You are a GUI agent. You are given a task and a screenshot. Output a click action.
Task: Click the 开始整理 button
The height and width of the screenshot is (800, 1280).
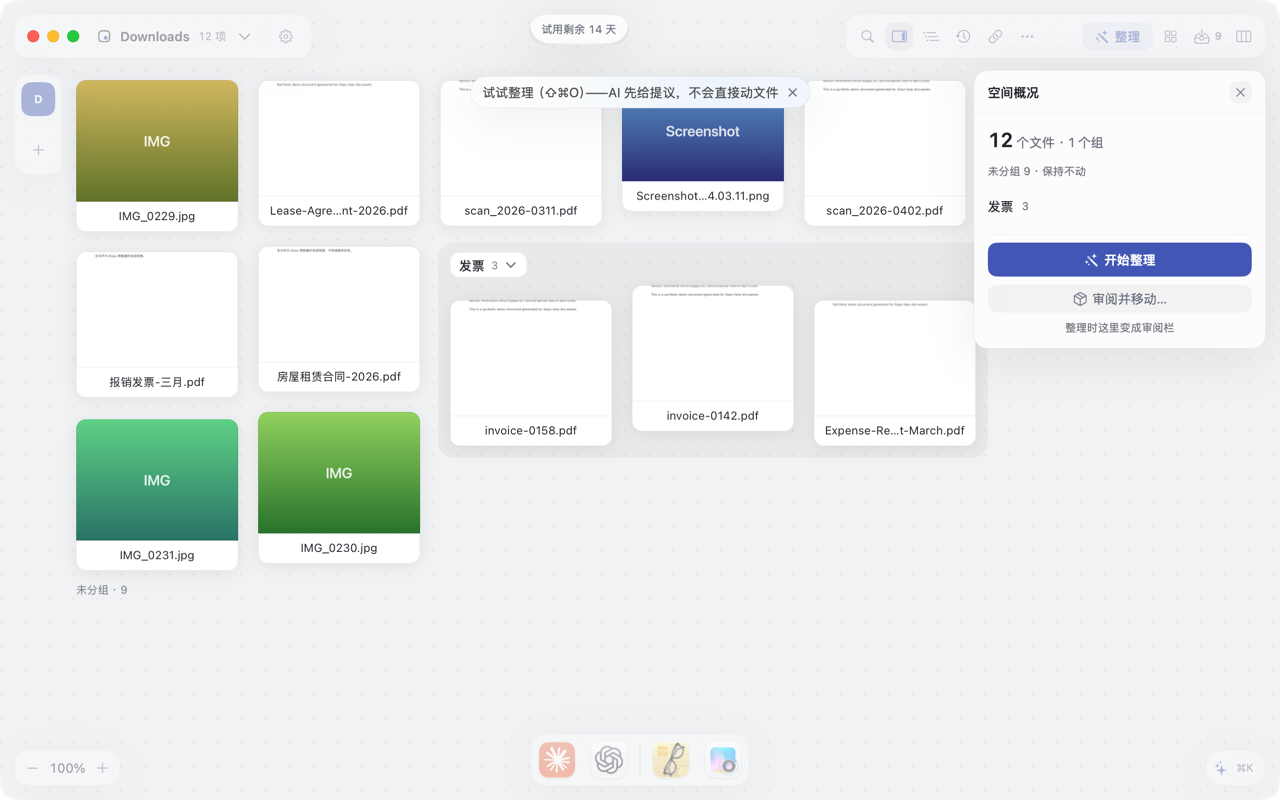(1119, 260)
